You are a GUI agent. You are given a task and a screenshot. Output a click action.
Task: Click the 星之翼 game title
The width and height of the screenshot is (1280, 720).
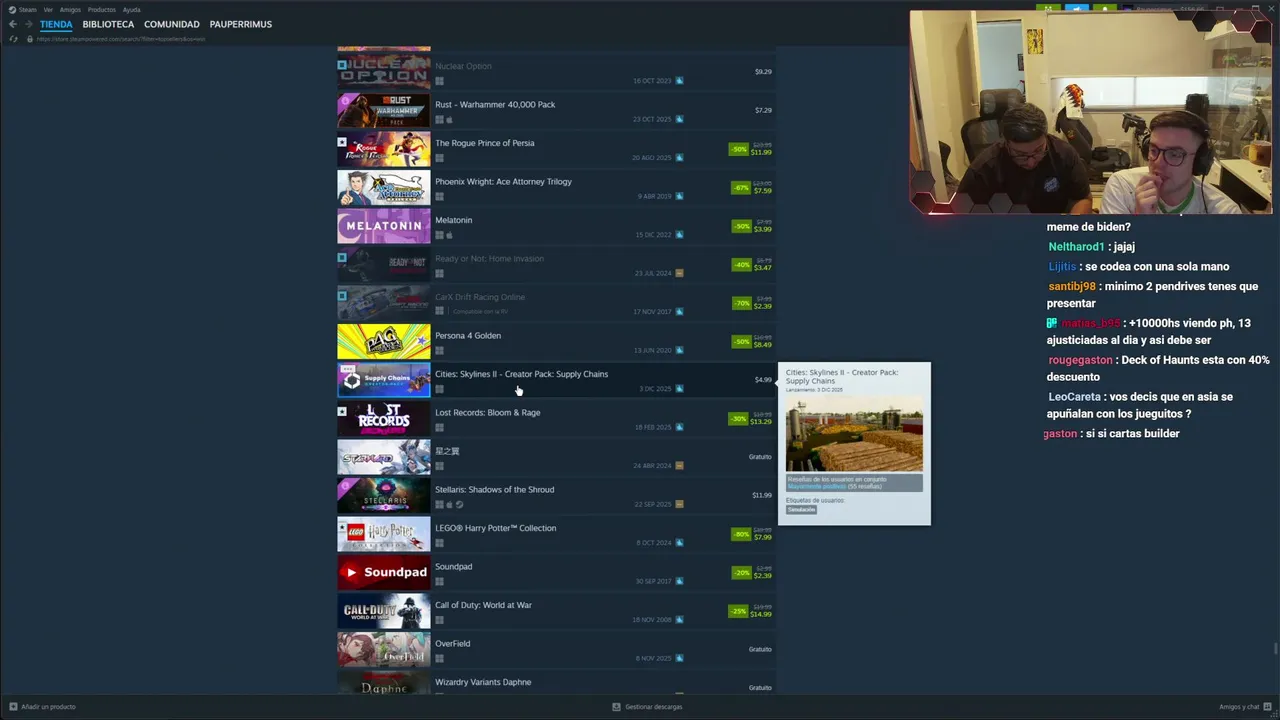click(447, 451)
